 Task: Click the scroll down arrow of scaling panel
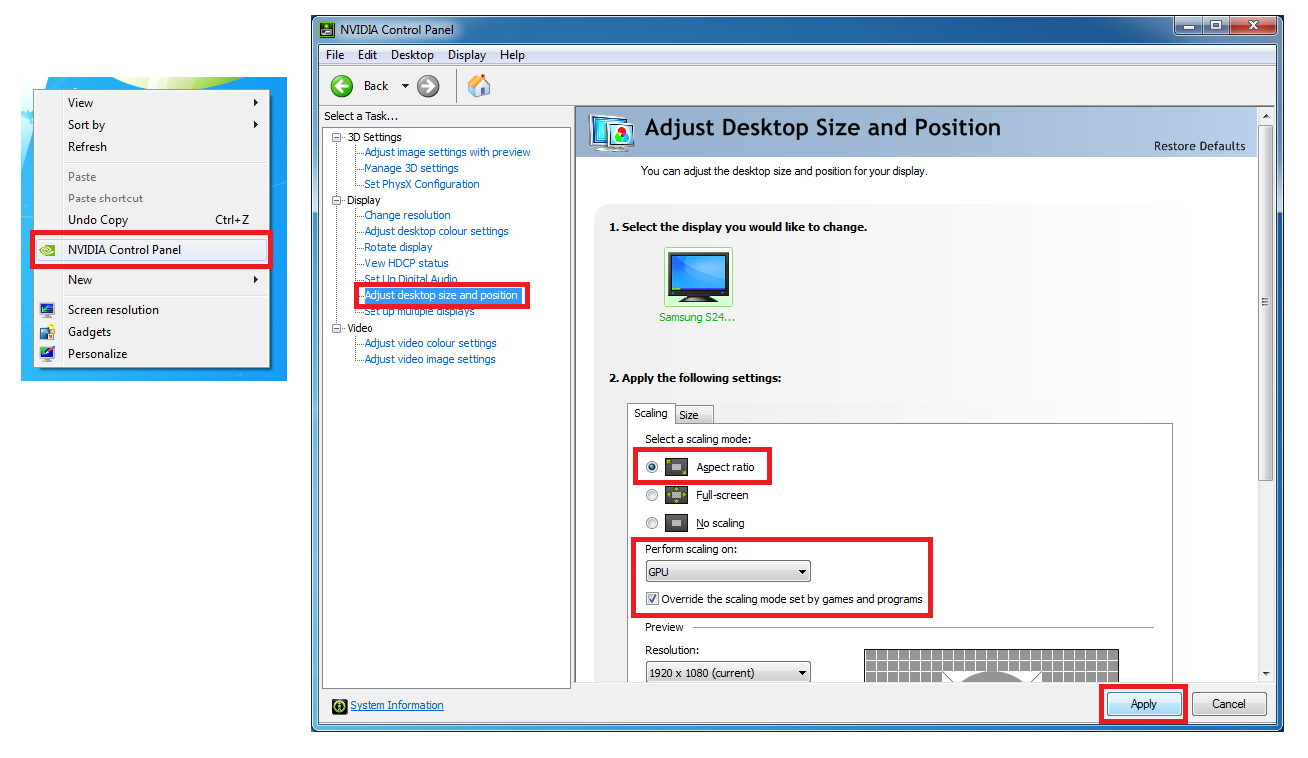[1266, 674]
